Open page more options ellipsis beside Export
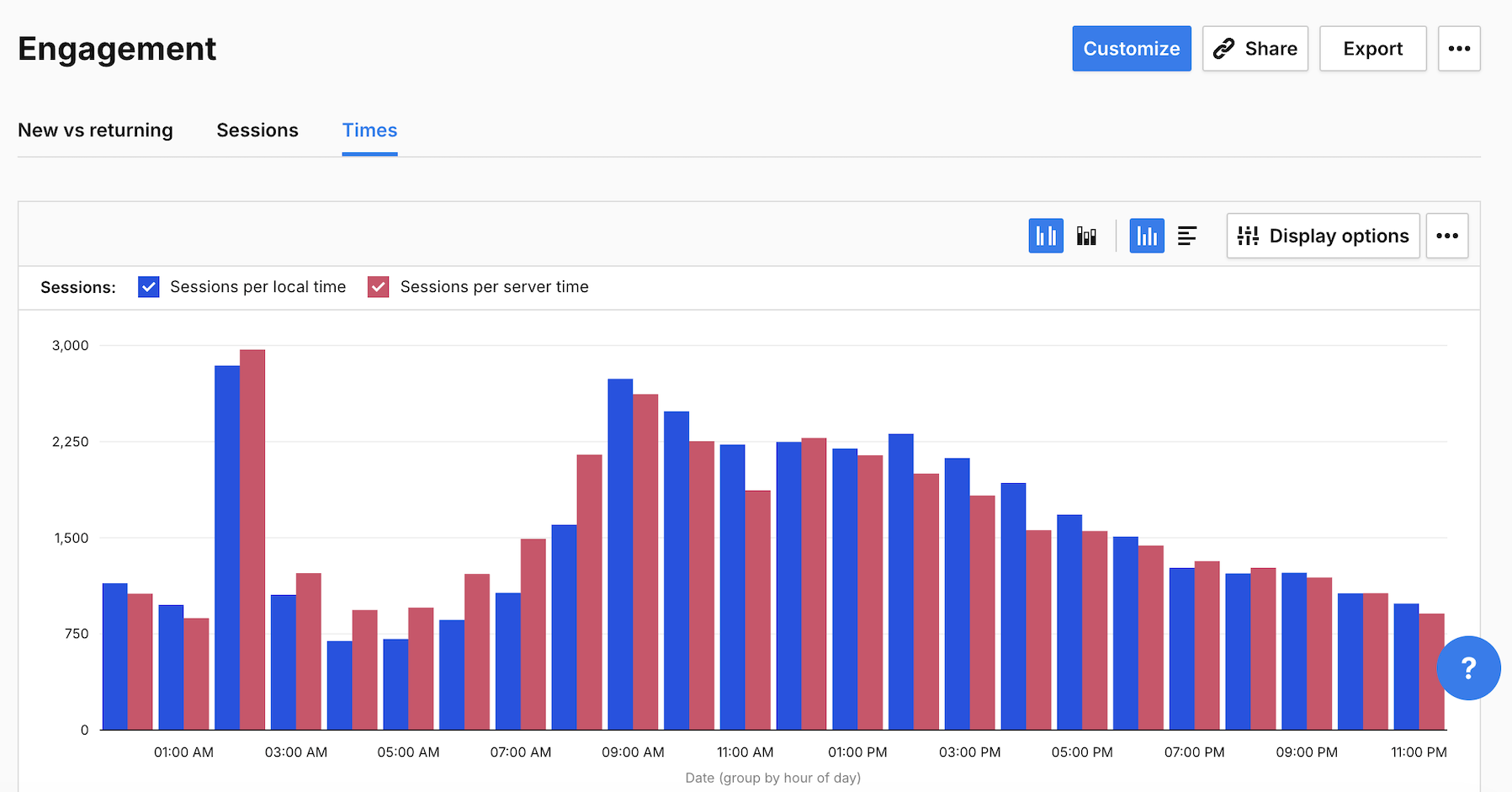Viewport: 1512px width, 792px height. point(1459,49)
